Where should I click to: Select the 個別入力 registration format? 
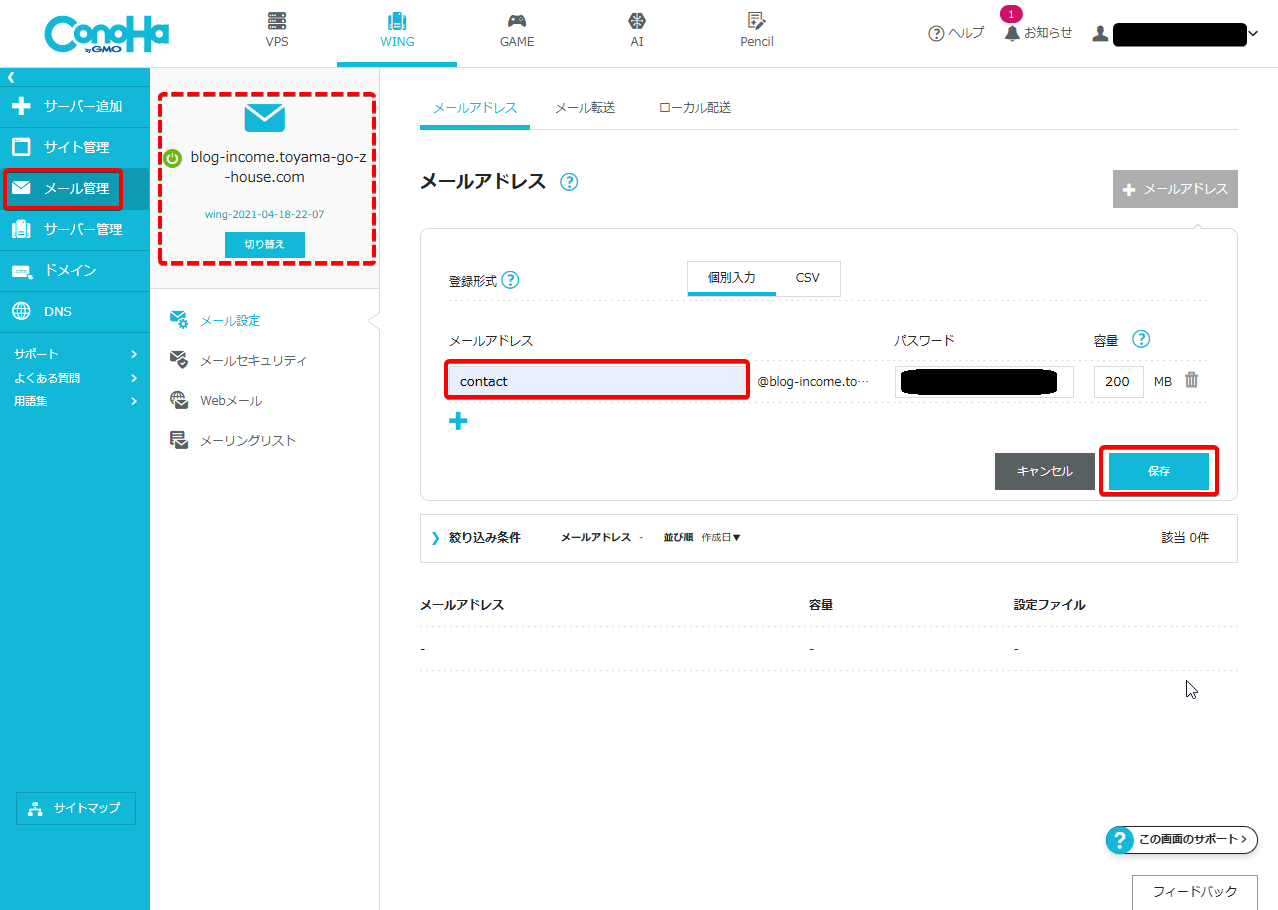(x=731, y=278)
